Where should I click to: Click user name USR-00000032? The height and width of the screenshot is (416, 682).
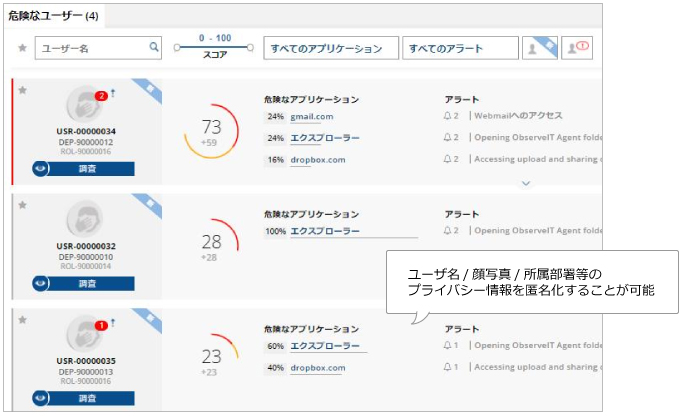coord(86,246)
